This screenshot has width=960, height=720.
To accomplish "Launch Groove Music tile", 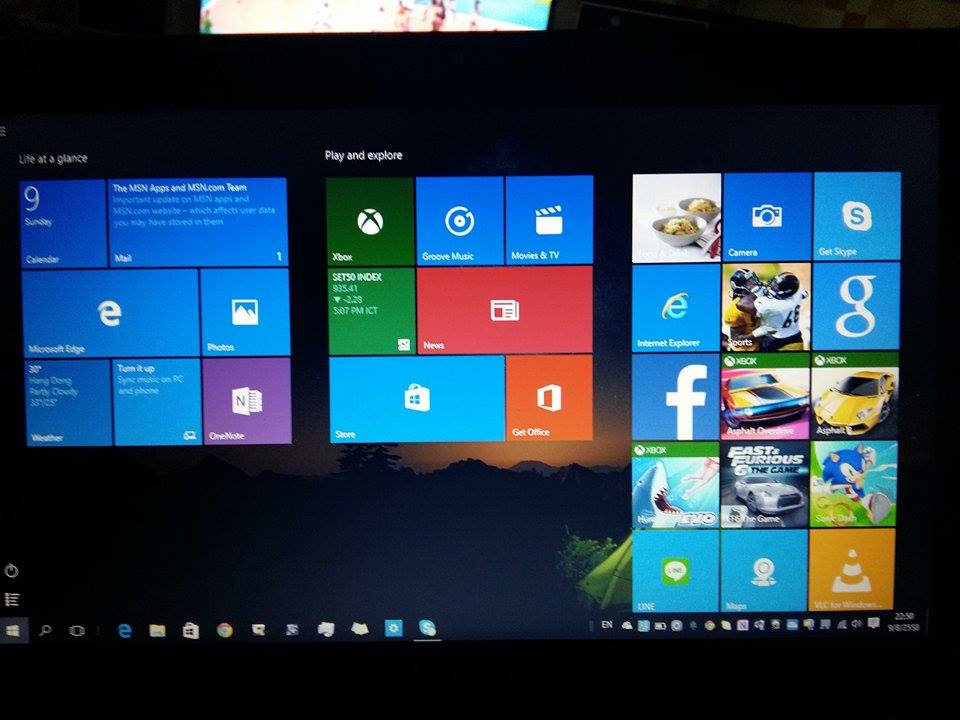I will [459, 220].
